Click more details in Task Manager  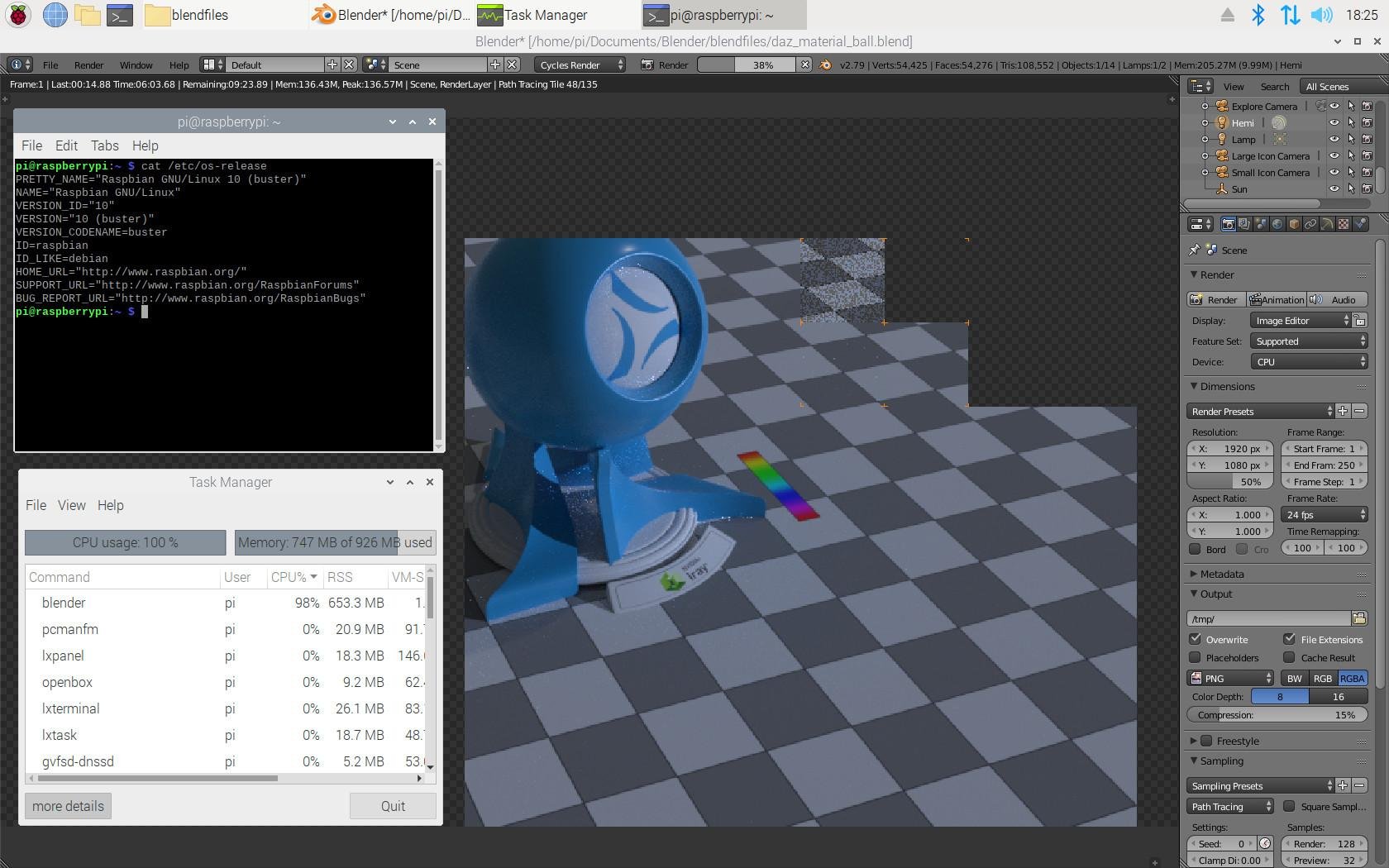point(68,806)
